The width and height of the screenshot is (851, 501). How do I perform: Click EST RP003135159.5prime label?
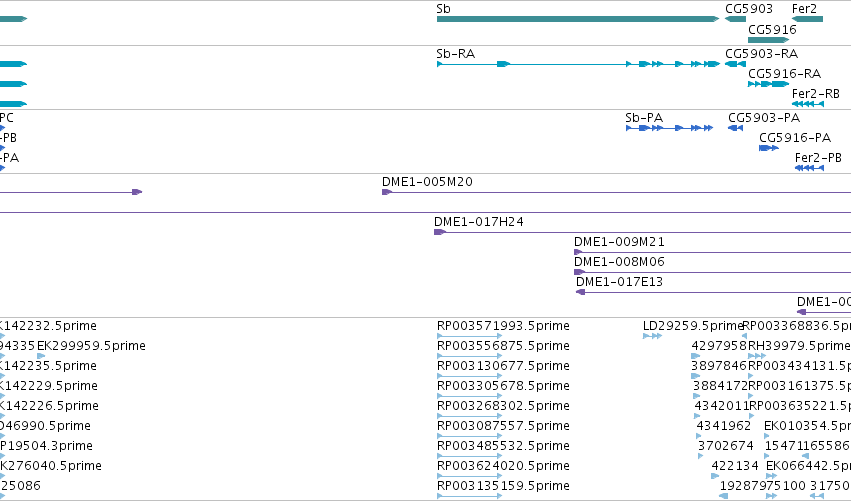(503, 486)
